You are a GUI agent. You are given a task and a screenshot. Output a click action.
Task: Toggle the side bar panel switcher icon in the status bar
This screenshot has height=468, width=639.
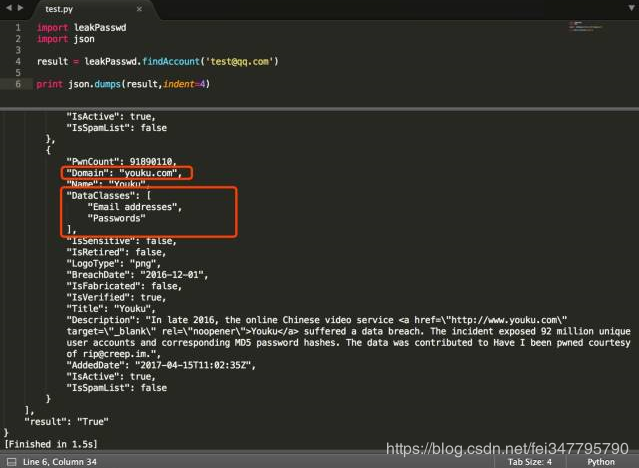tap(12, 462)
